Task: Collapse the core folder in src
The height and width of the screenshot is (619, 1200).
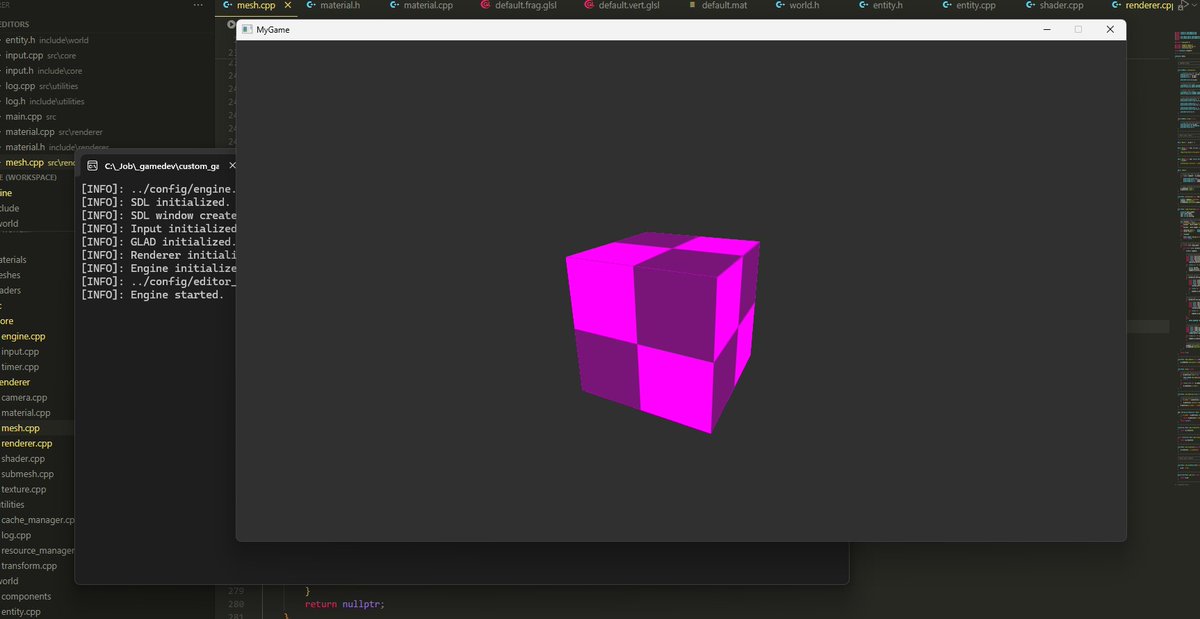Action: pyautogui.click(x=7, y=321)
